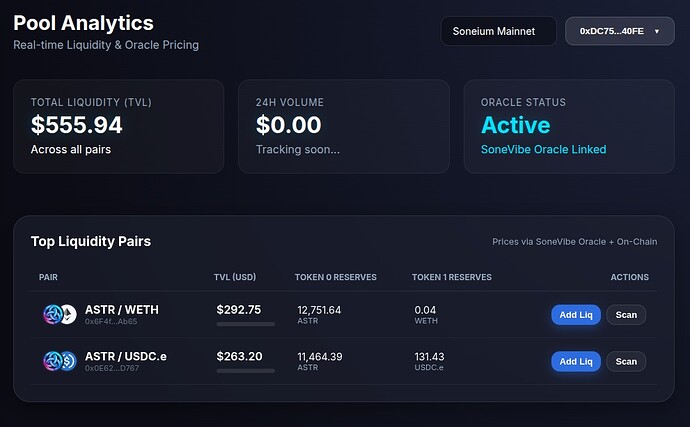
Task: Click the TVL (USD) column header
Action: point(236,277)
